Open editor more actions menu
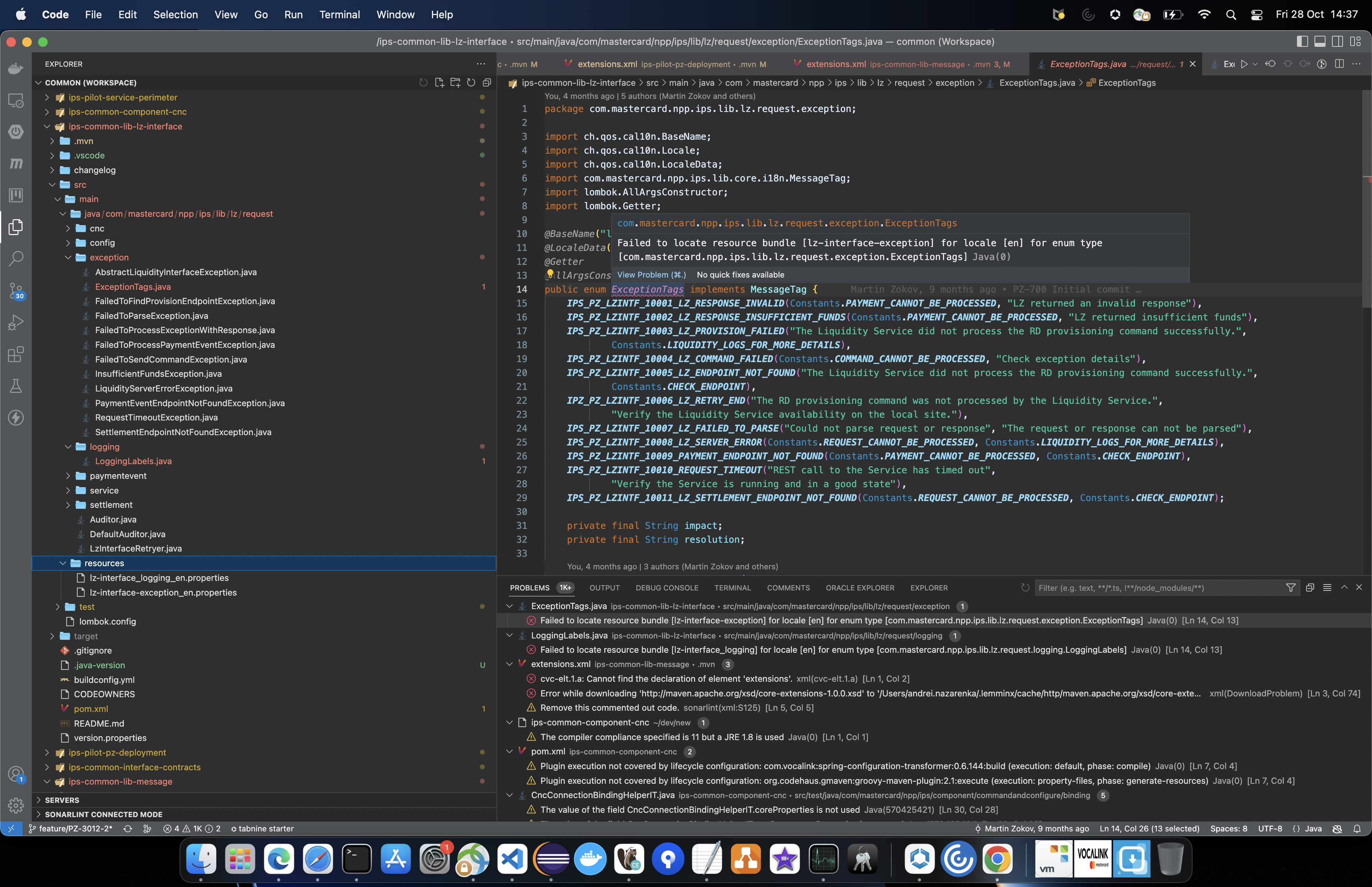The image size is (1372, 887). click(1357, 64)
